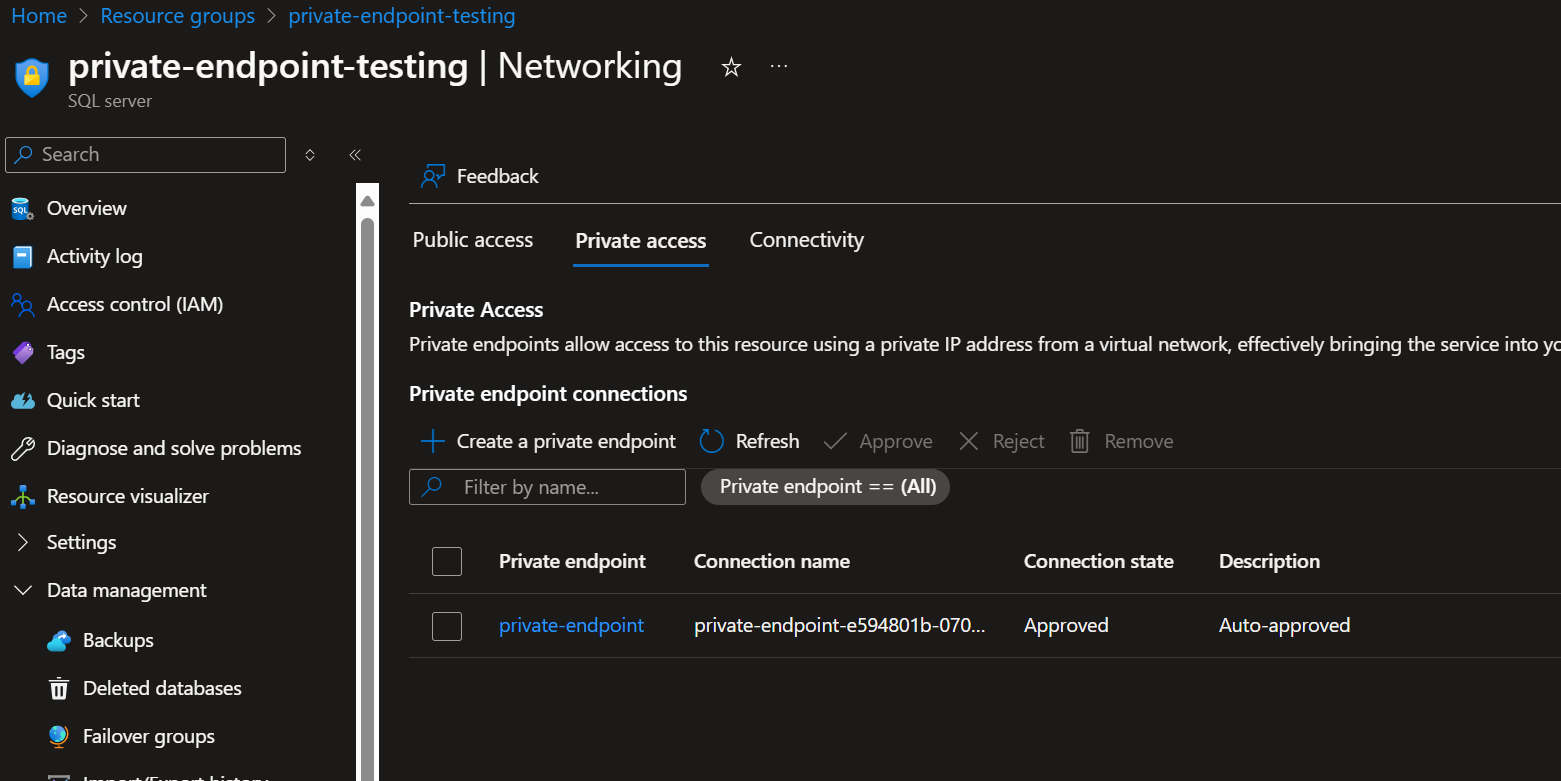The width and height of the screenshot is (1561, 781).
Task: Click Create a private endpoint label
Action: (x=566, y=441)
